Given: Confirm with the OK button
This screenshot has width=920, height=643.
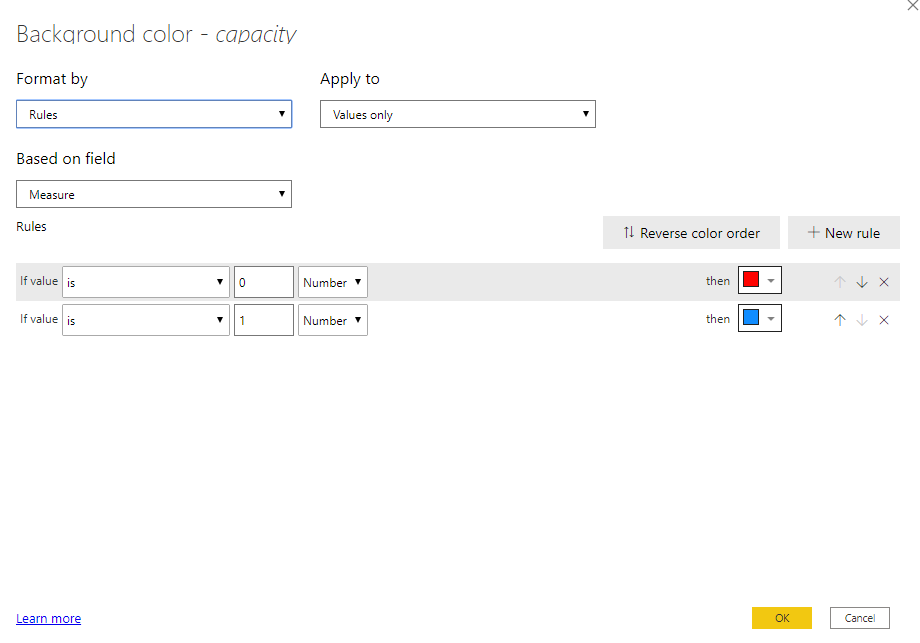Looking at the screenshot, I should (782, 618).
